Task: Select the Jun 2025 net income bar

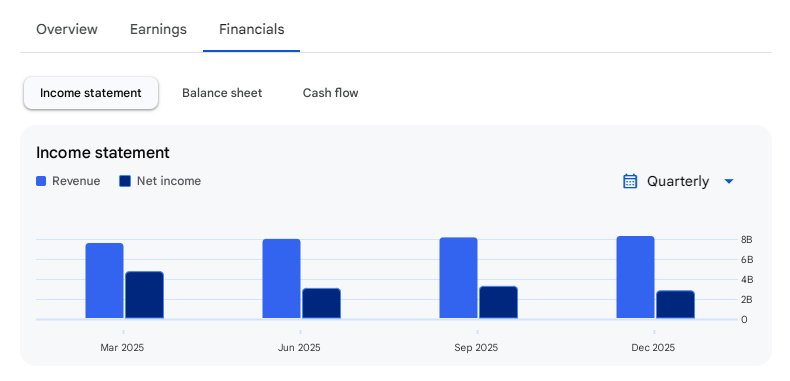Action: pos(321,303)
